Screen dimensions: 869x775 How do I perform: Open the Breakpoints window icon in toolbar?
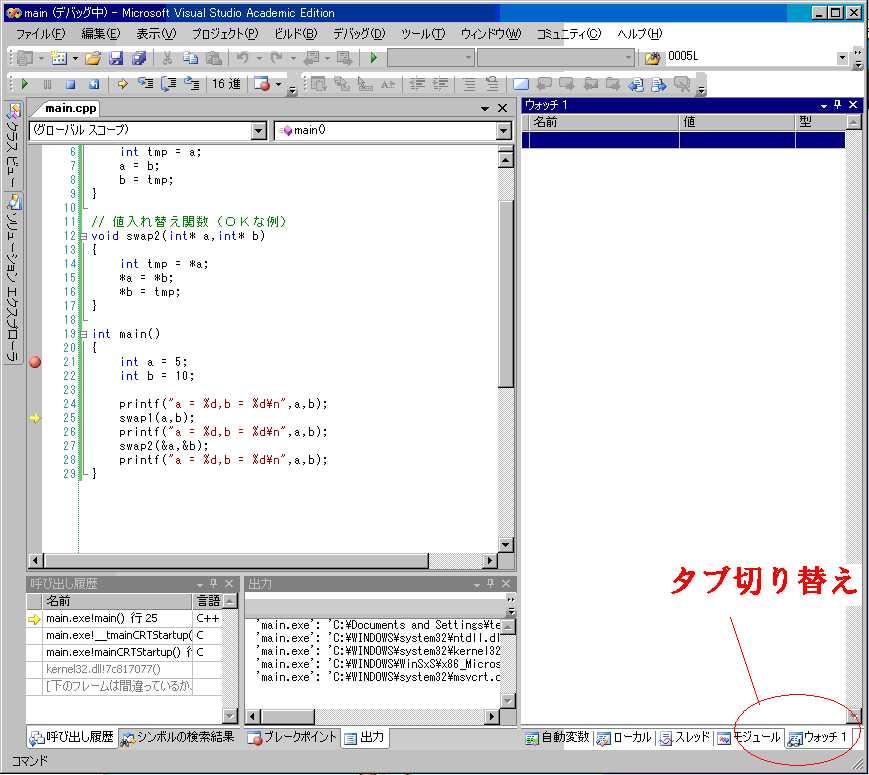(x=262, y=84)
